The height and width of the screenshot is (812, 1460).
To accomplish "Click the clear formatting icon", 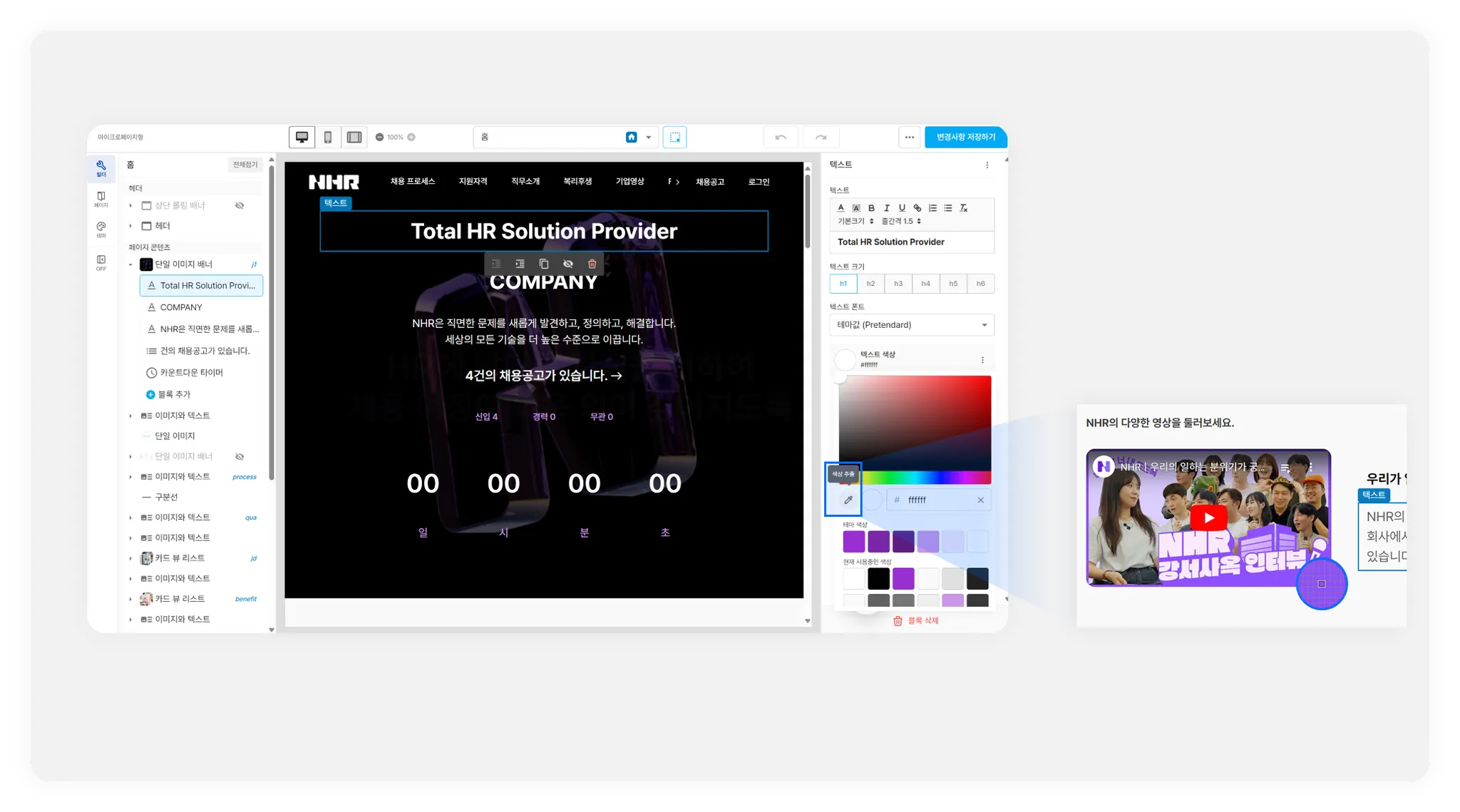I will (x=964, y=208).
